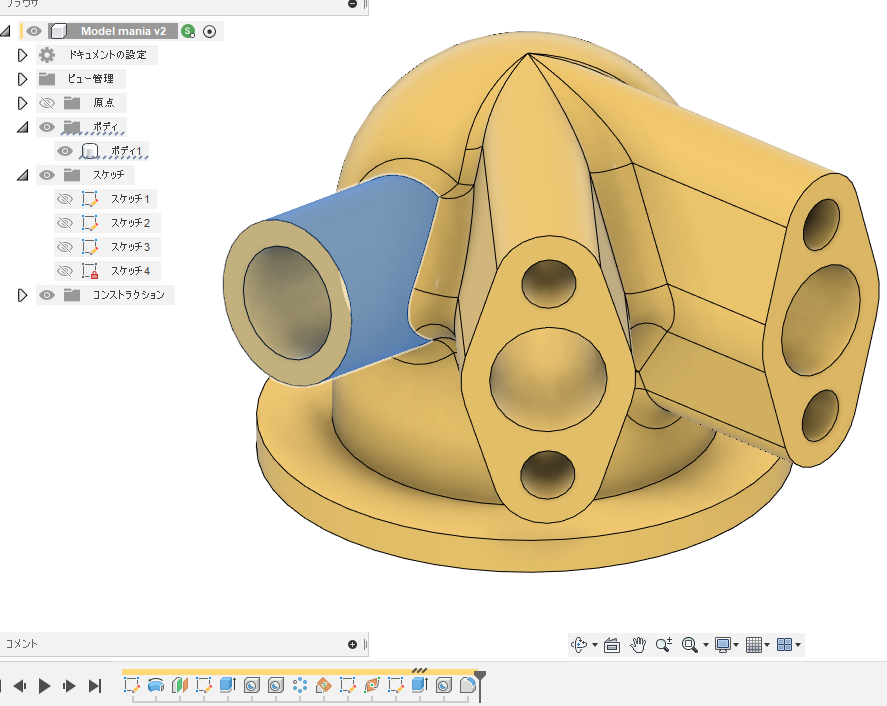Hide ボディ1 with its eye icon

point(63,150)
